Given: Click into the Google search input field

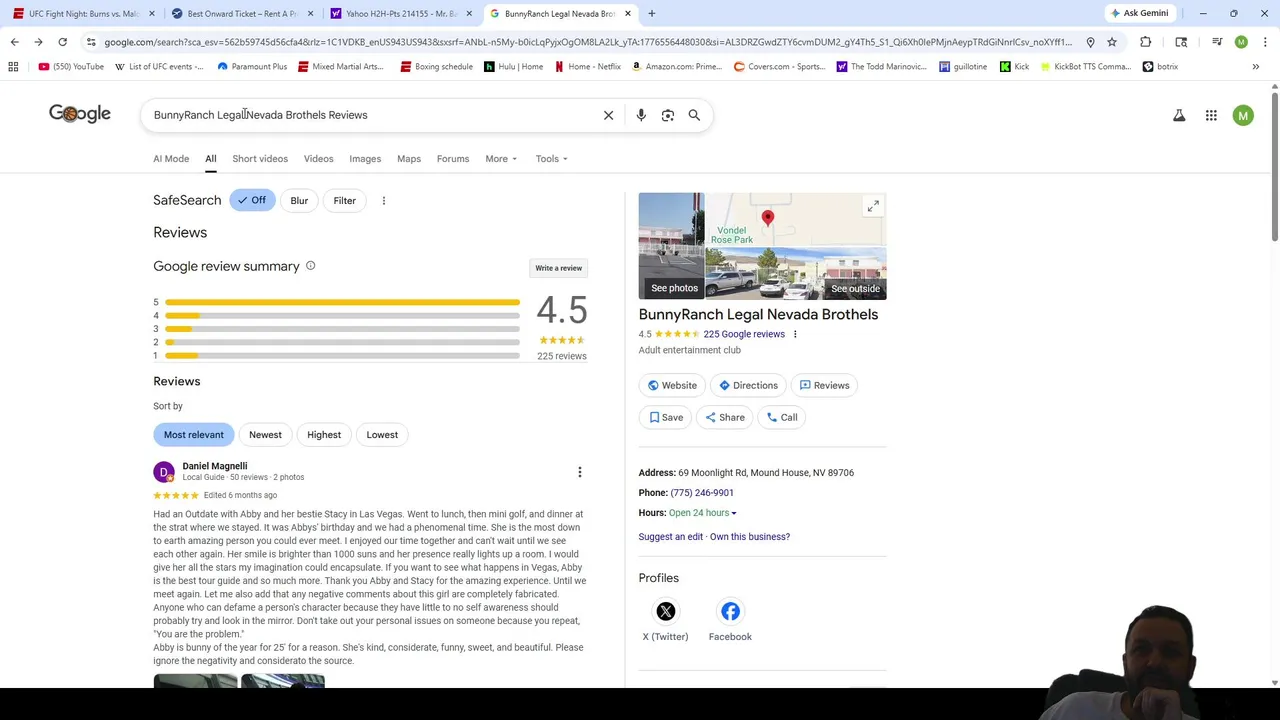Looking at the screenshot, I should pyautogui.click(x=370, y=115).
